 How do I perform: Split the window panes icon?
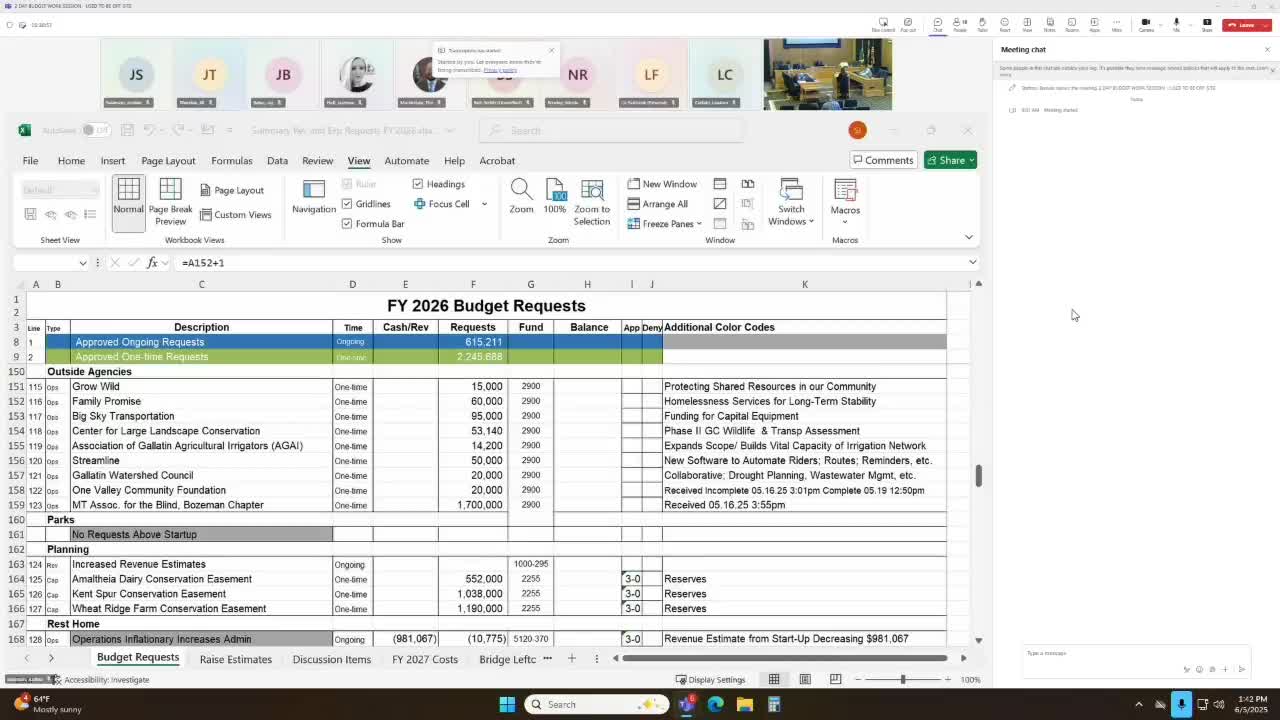[720, 184]
